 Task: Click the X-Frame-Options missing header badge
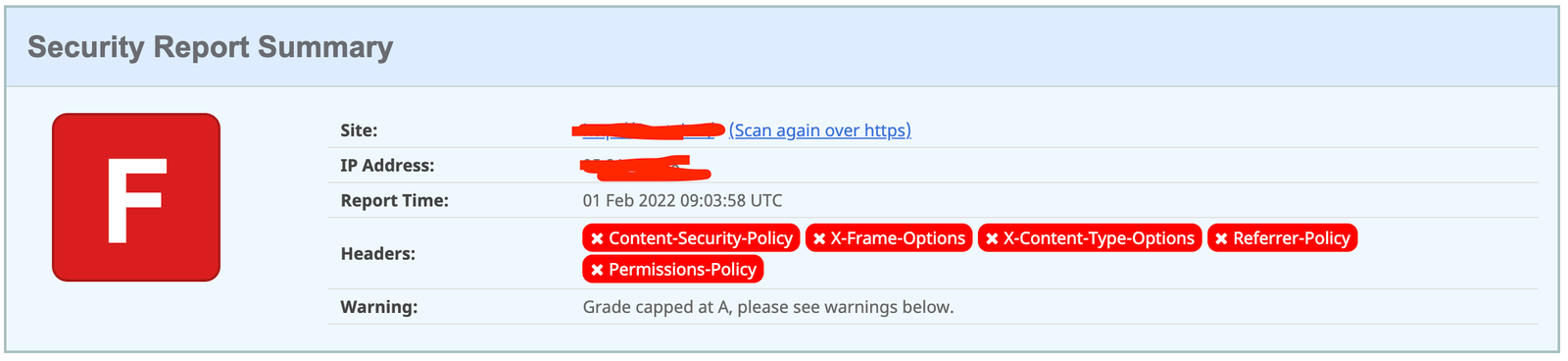pos(889,238)
